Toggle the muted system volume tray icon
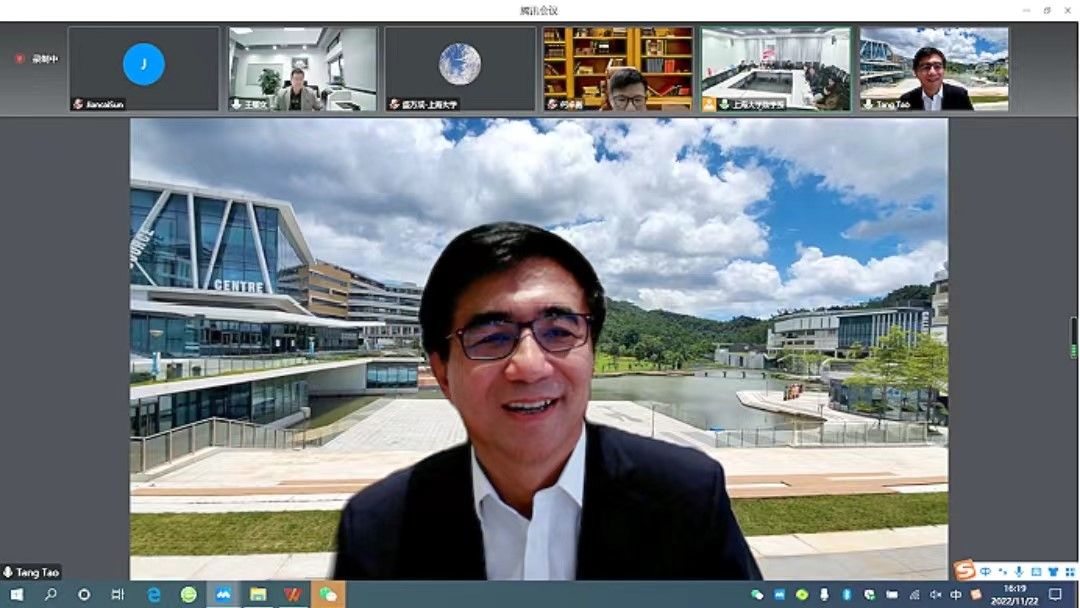The width and height of the screenshot is (1080, 608). pyautogui.click(x=933, y=594)
